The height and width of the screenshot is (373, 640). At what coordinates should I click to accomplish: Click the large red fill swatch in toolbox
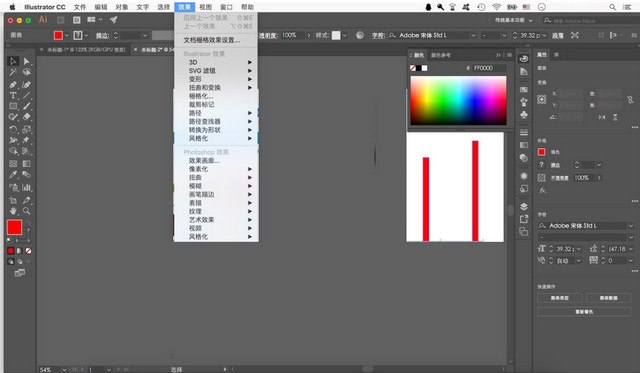click(x=14, y=227)
